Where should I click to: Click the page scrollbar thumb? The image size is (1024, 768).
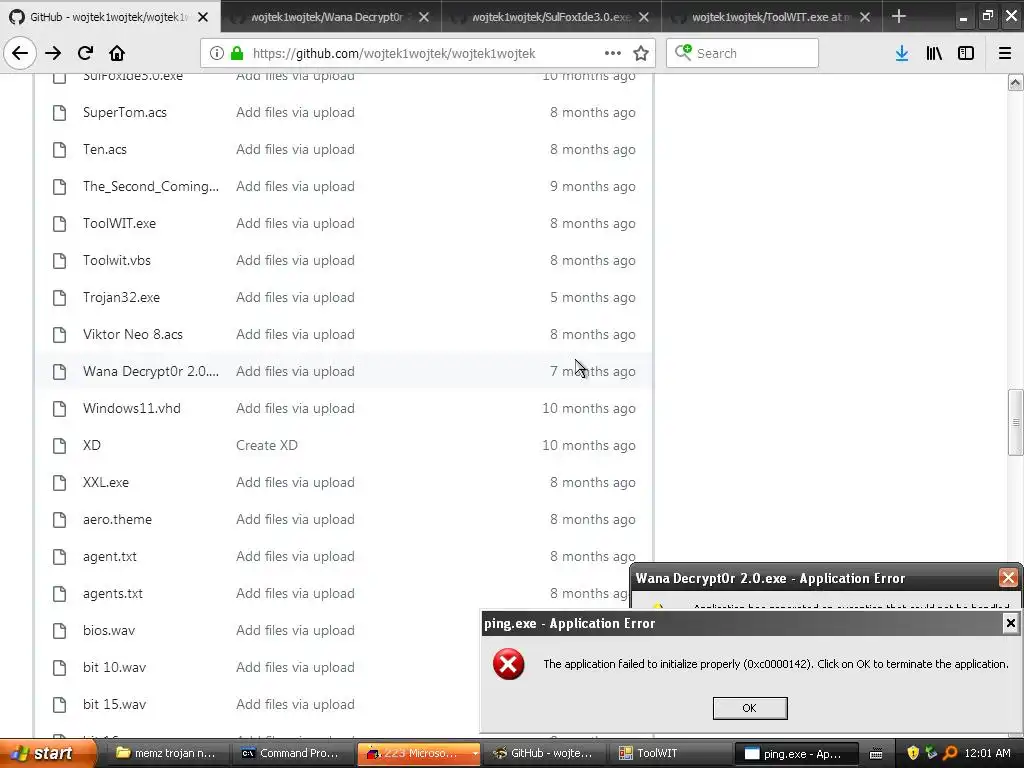pyautogui.click(x=1016, y=422)
